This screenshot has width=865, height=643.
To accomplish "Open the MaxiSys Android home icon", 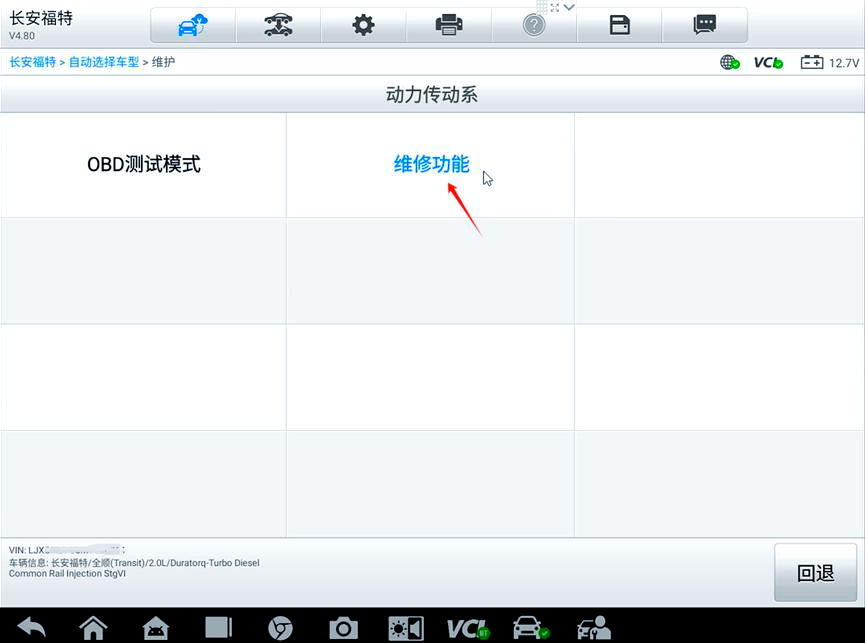I will click(156, 628).
